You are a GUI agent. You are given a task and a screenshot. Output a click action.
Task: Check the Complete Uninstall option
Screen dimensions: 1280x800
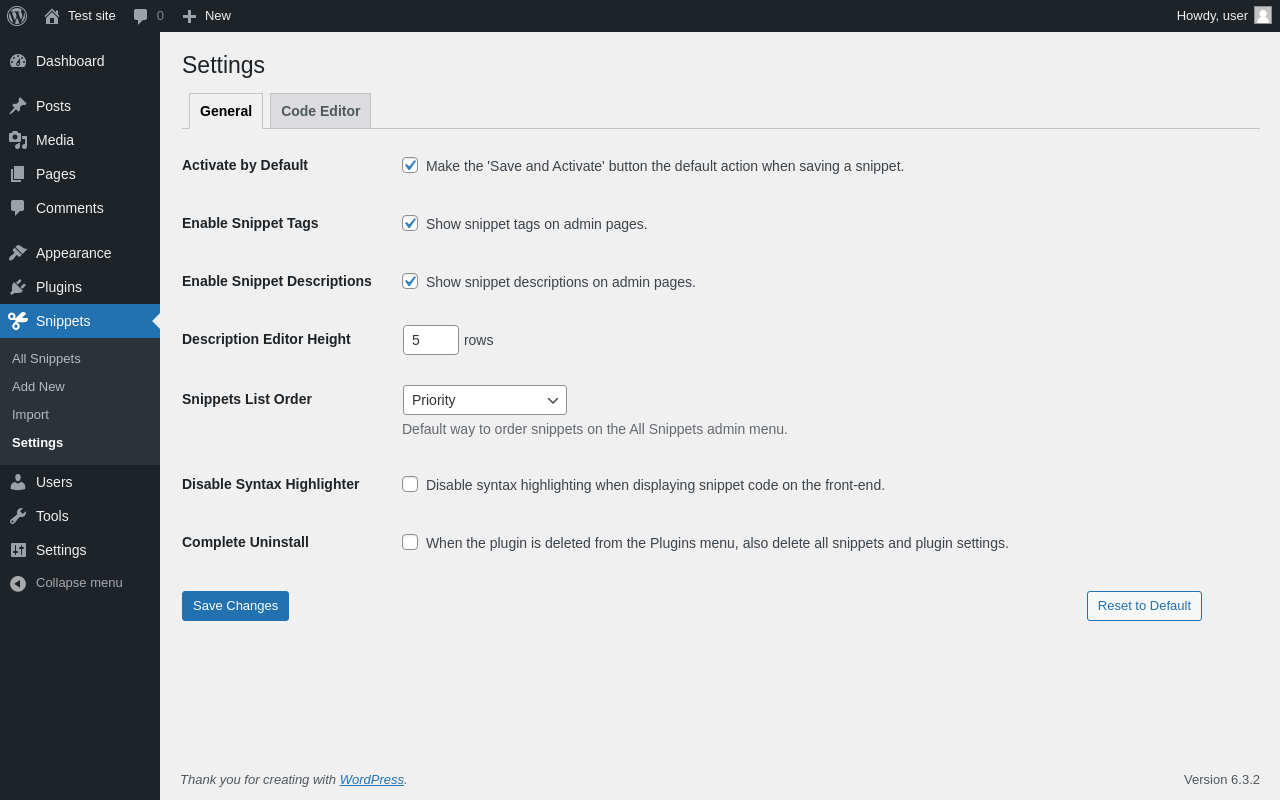[410, 542]
